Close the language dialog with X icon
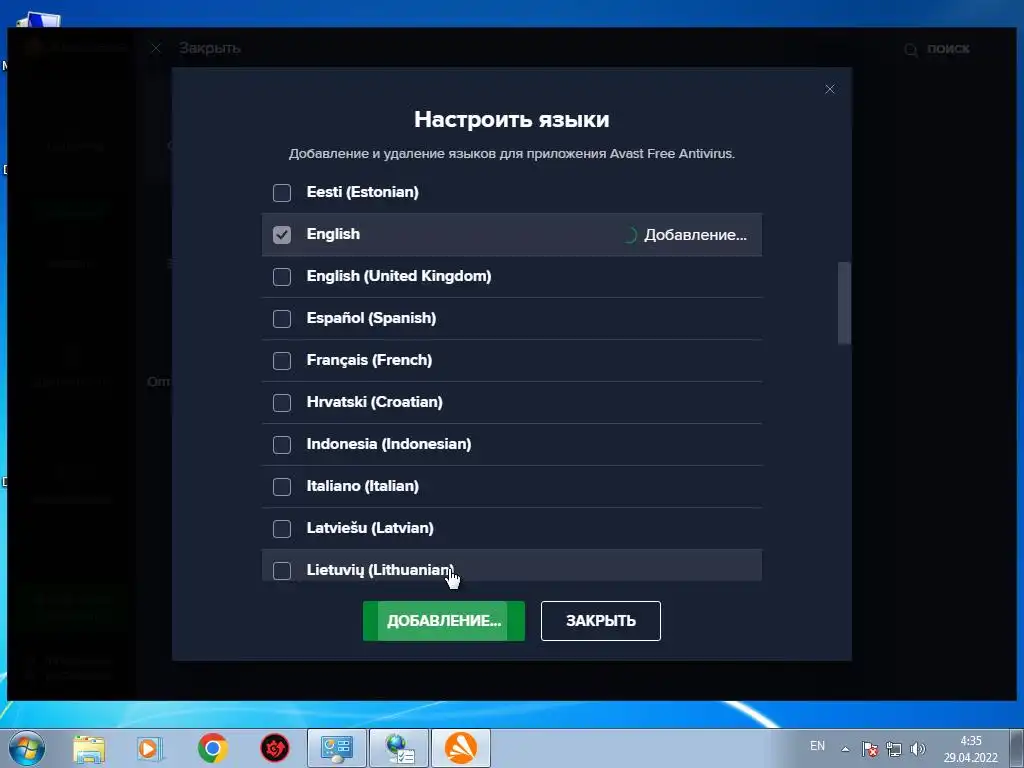1024x768 pixels. coord(829,89)
